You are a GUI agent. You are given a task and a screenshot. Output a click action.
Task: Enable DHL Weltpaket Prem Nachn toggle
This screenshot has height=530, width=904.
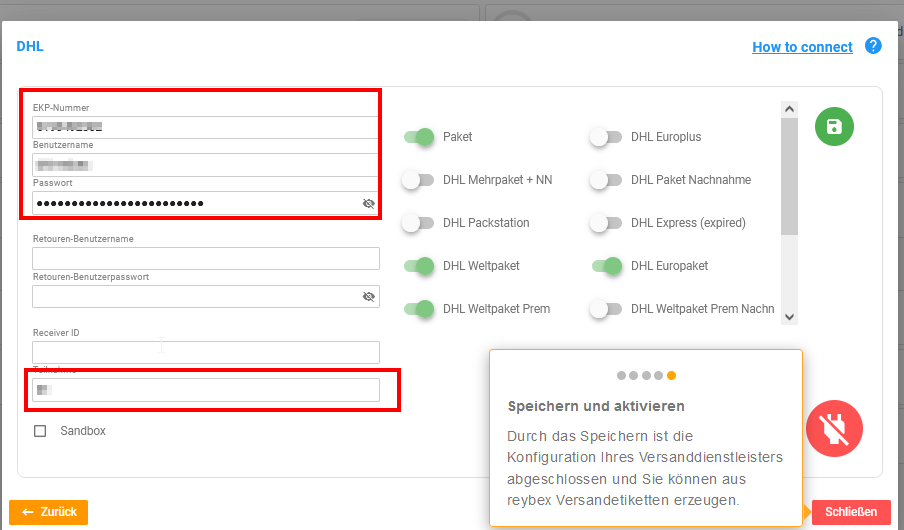606,309
